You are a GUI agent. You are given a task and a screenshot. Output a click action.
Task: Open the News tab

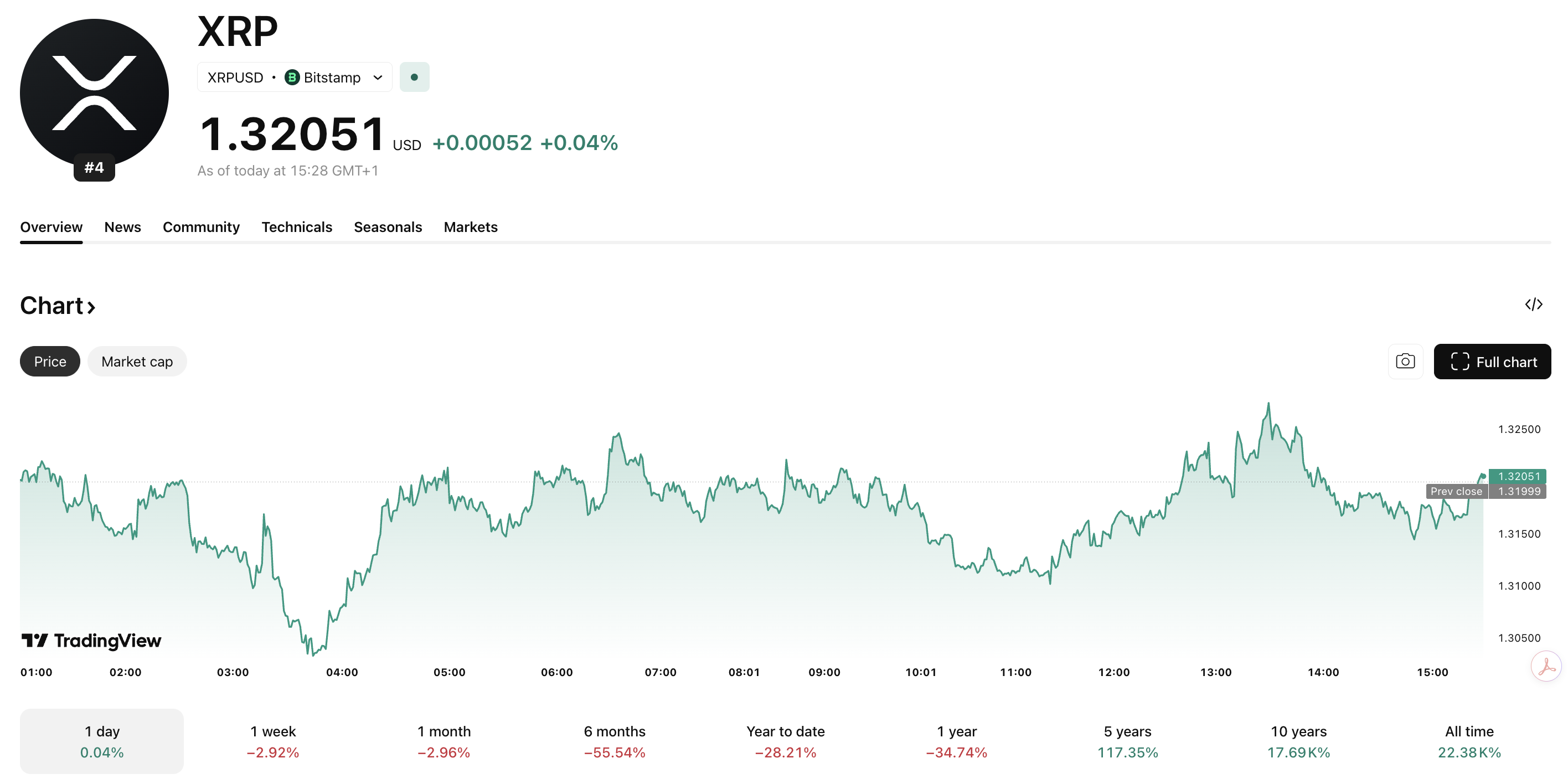(x=122, y=226)
